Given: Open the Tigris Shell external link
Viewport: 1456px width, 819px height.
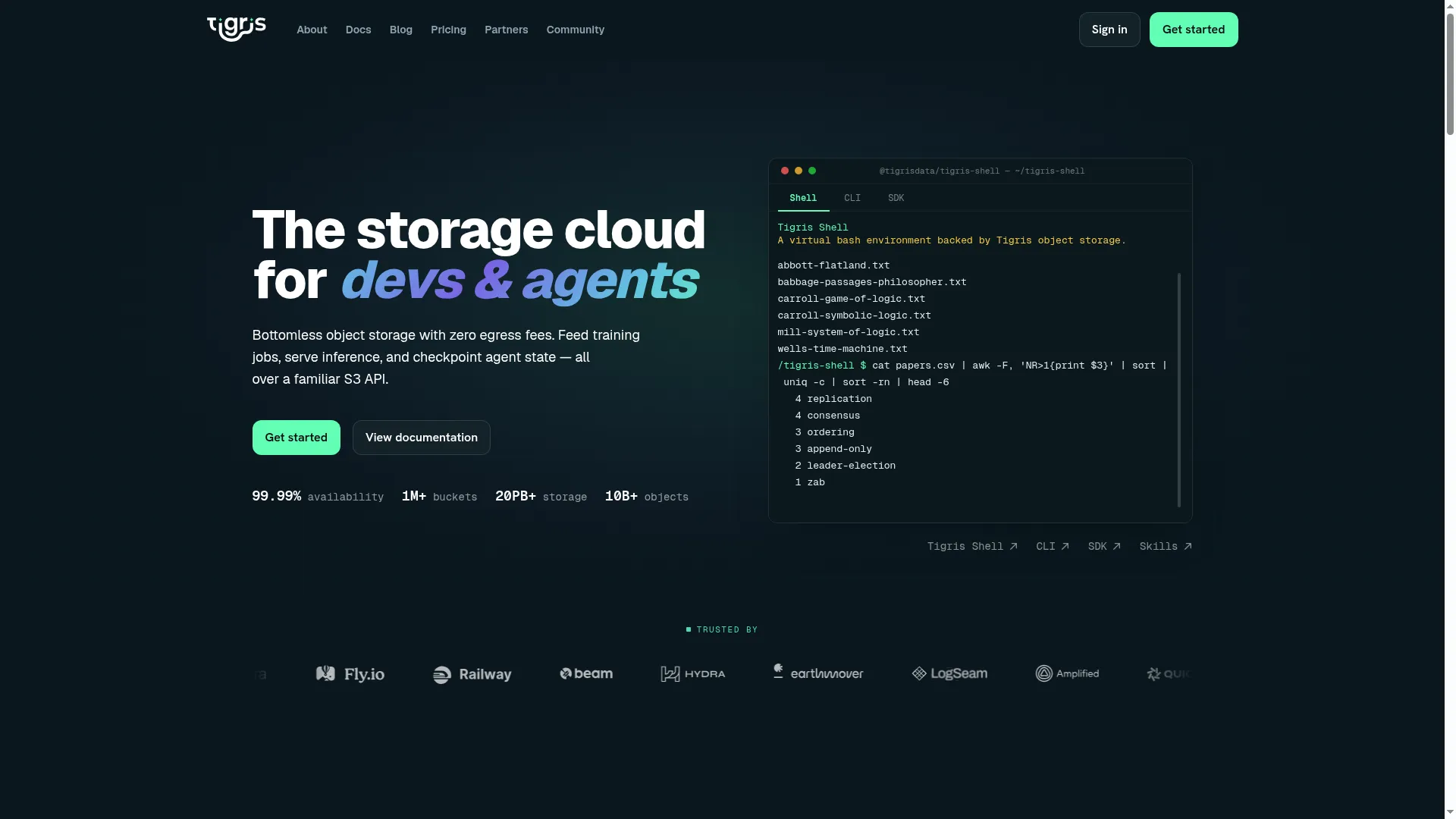Looking at the screenshot, I should tap(972, 546).
